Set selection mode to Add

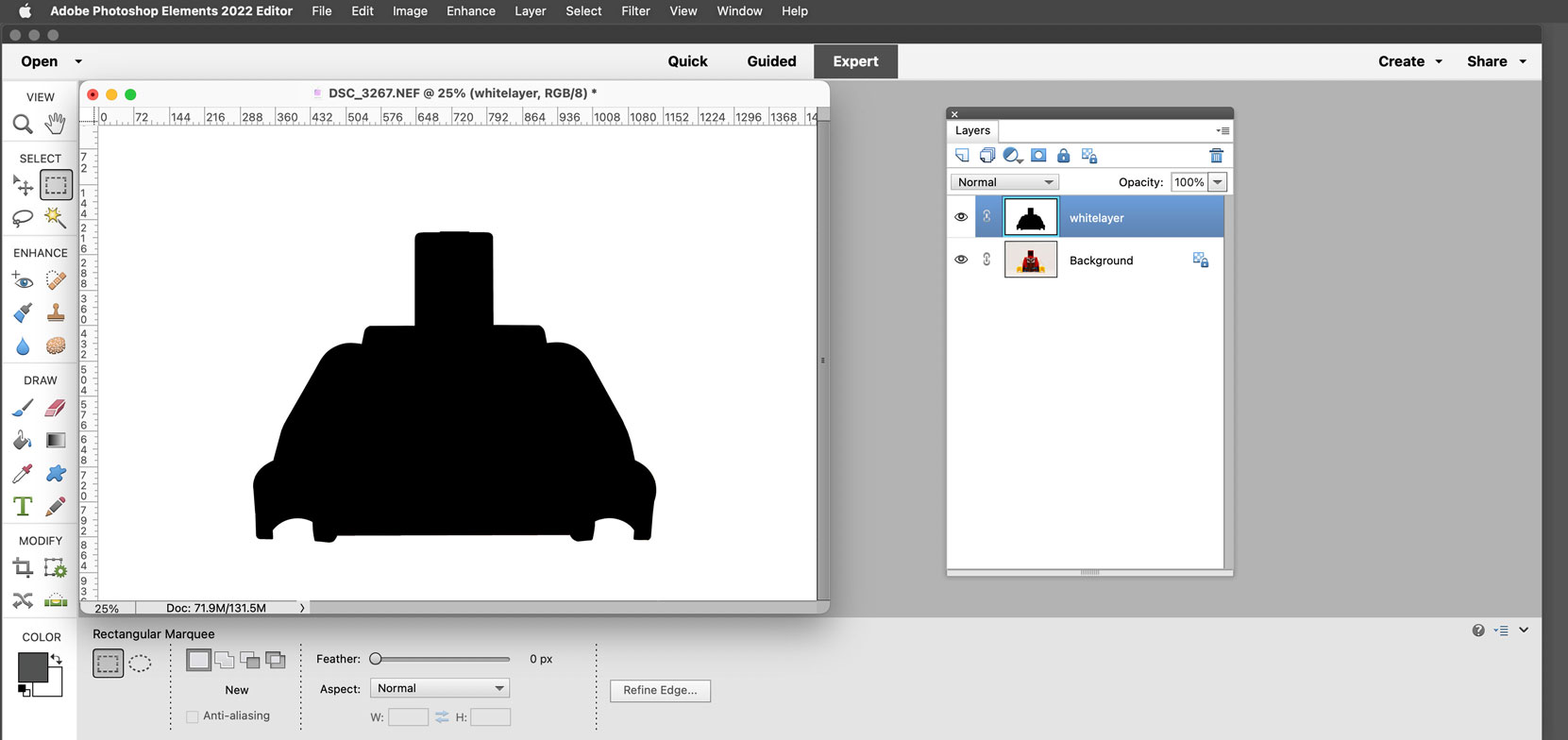(225, 660)
